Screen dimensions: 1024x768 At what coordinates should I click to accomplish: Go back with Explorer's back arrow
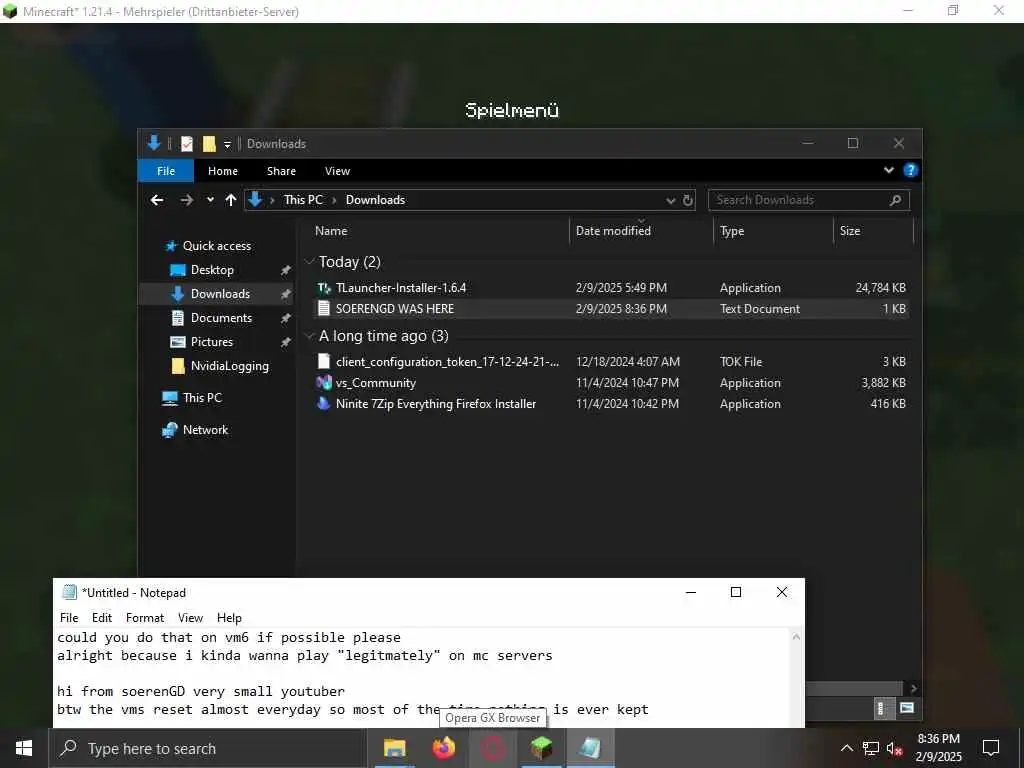coord(157,200)
